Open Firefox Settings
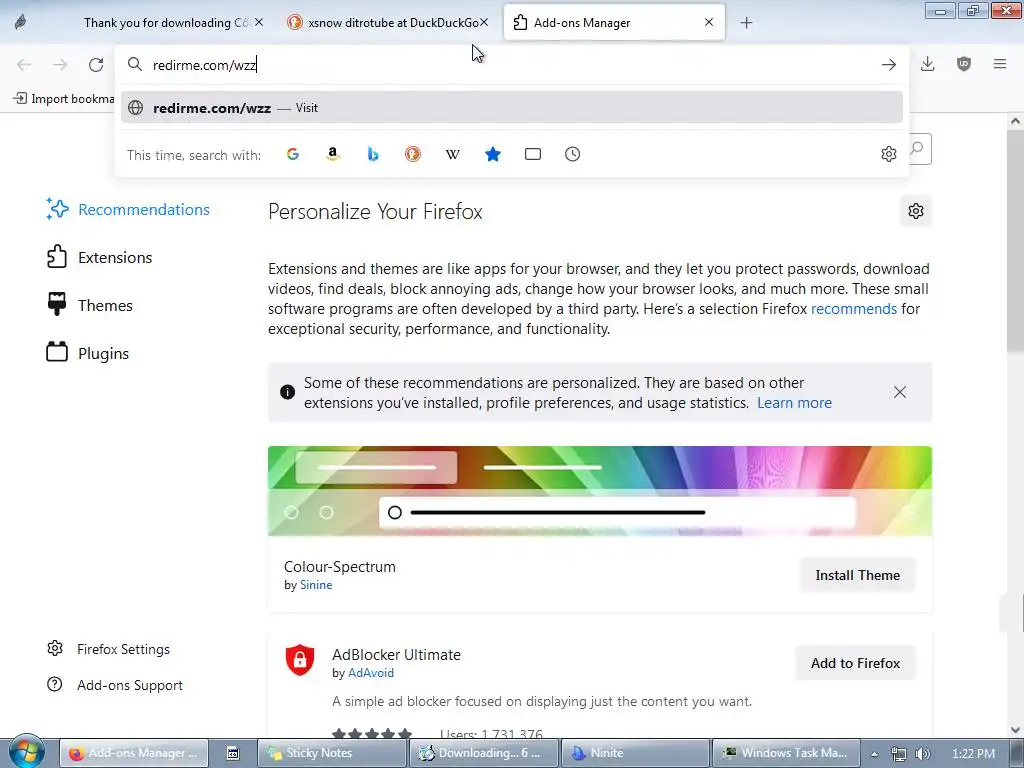Image resolution: width=1024 pixels, height=768 pixels. click(109, 649)
